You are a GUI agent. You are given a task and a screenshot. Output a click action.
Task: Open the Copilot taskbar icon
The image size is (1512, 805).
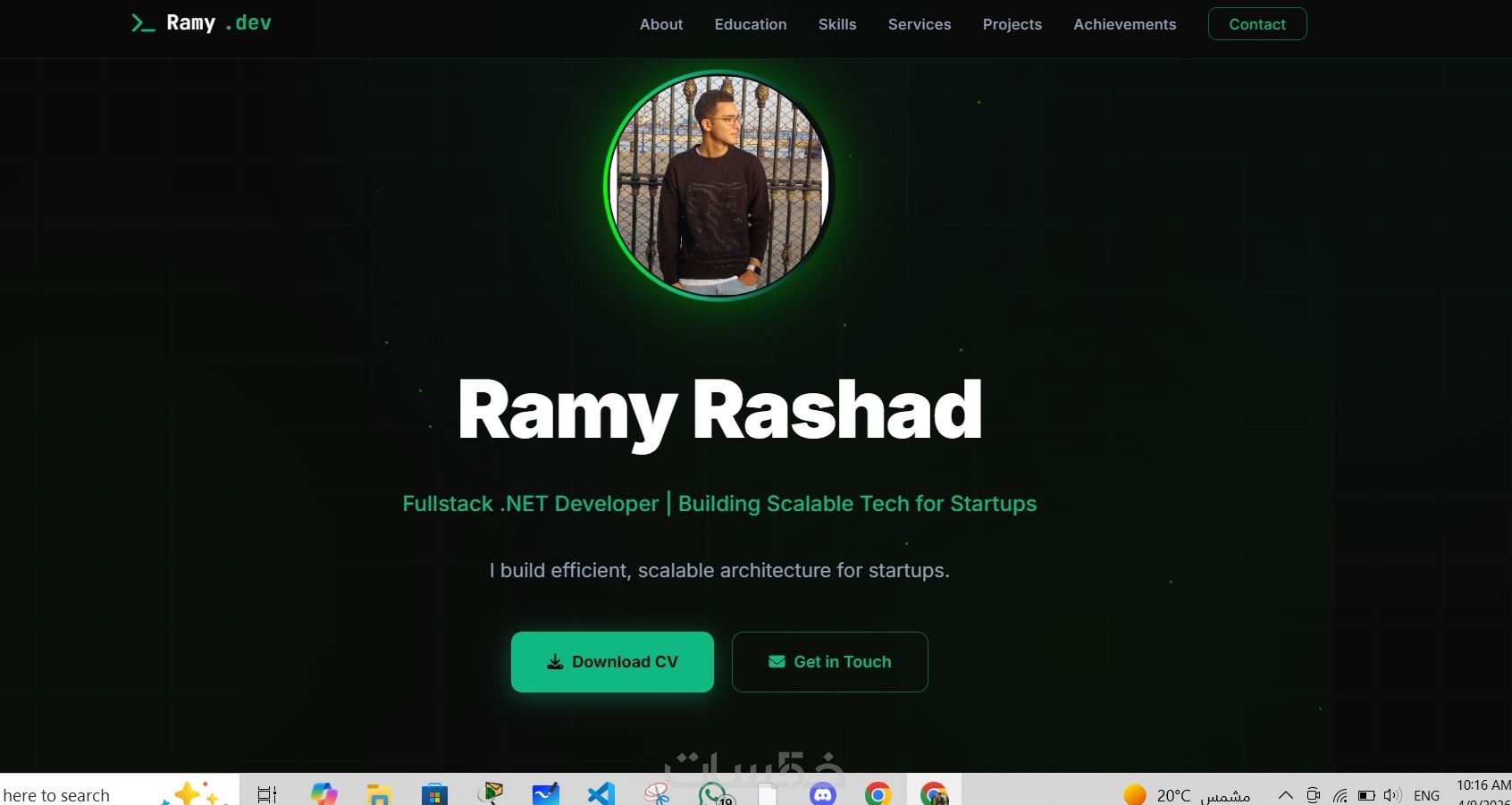[323, 793]
